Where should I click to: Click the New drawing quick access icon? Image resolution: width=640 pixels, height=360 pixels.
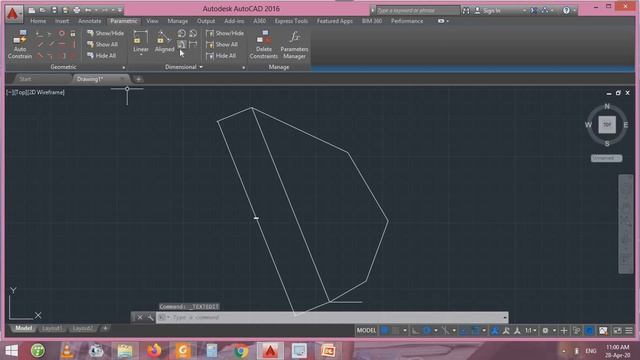click(31, 10)
